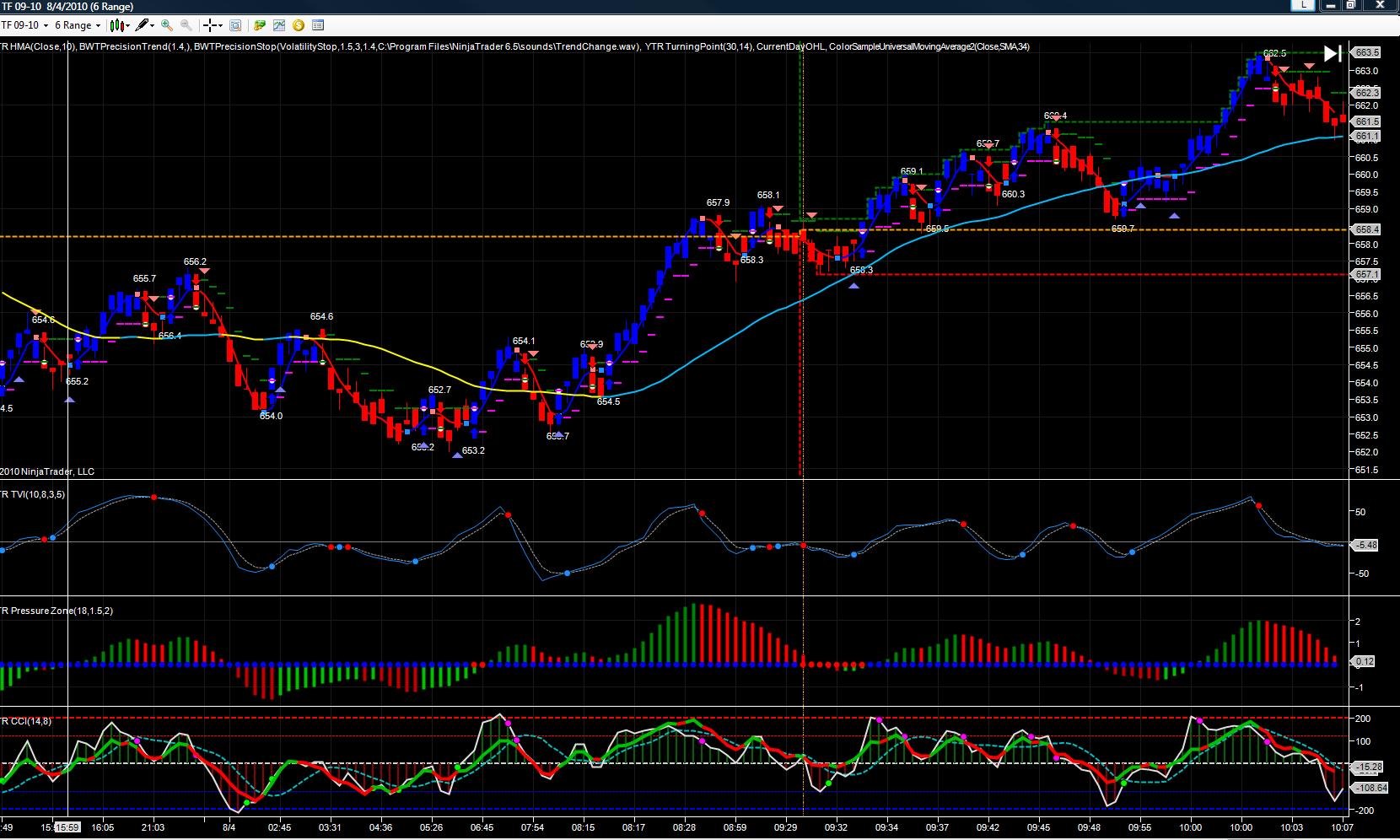Click the 662.5 swing high label
Image resolution: width=1400 pixels, height=840 pixels.
pyautogui.click(x=1274, y=54)
